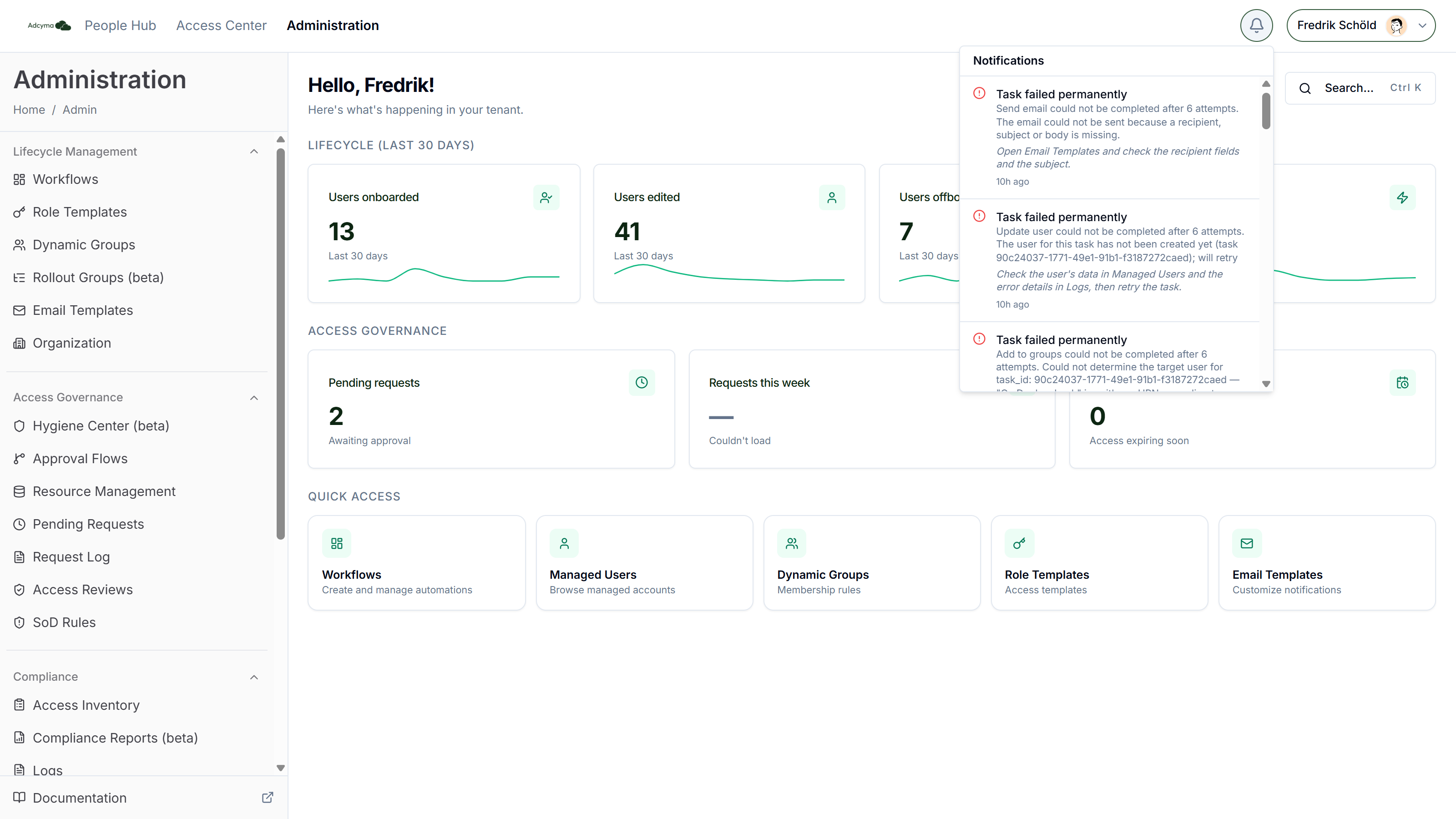Click the Users edited card icon
The image size is (1456, 819).
click(x=831, y=197)
